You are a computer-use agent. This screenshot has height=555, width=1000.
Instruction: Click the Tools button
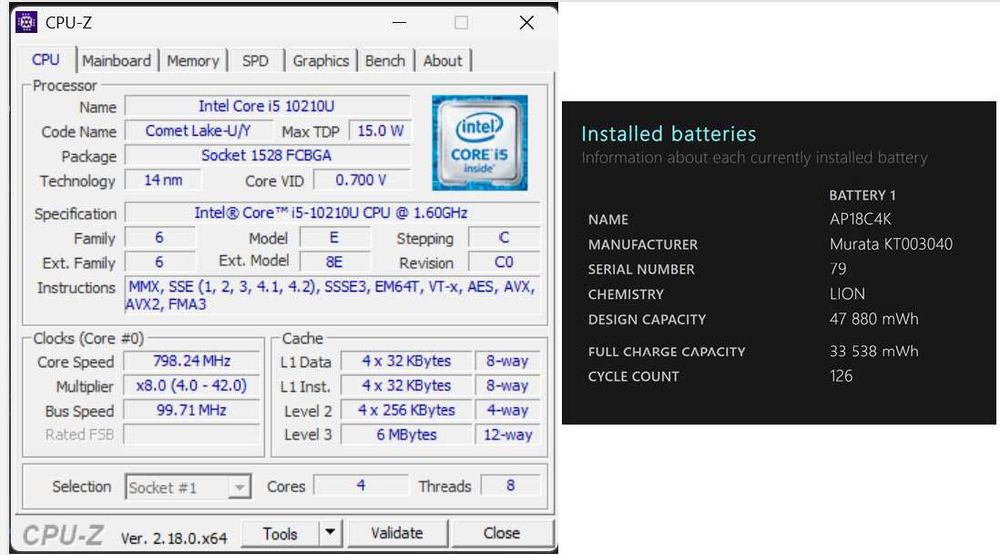click(281, 533)
